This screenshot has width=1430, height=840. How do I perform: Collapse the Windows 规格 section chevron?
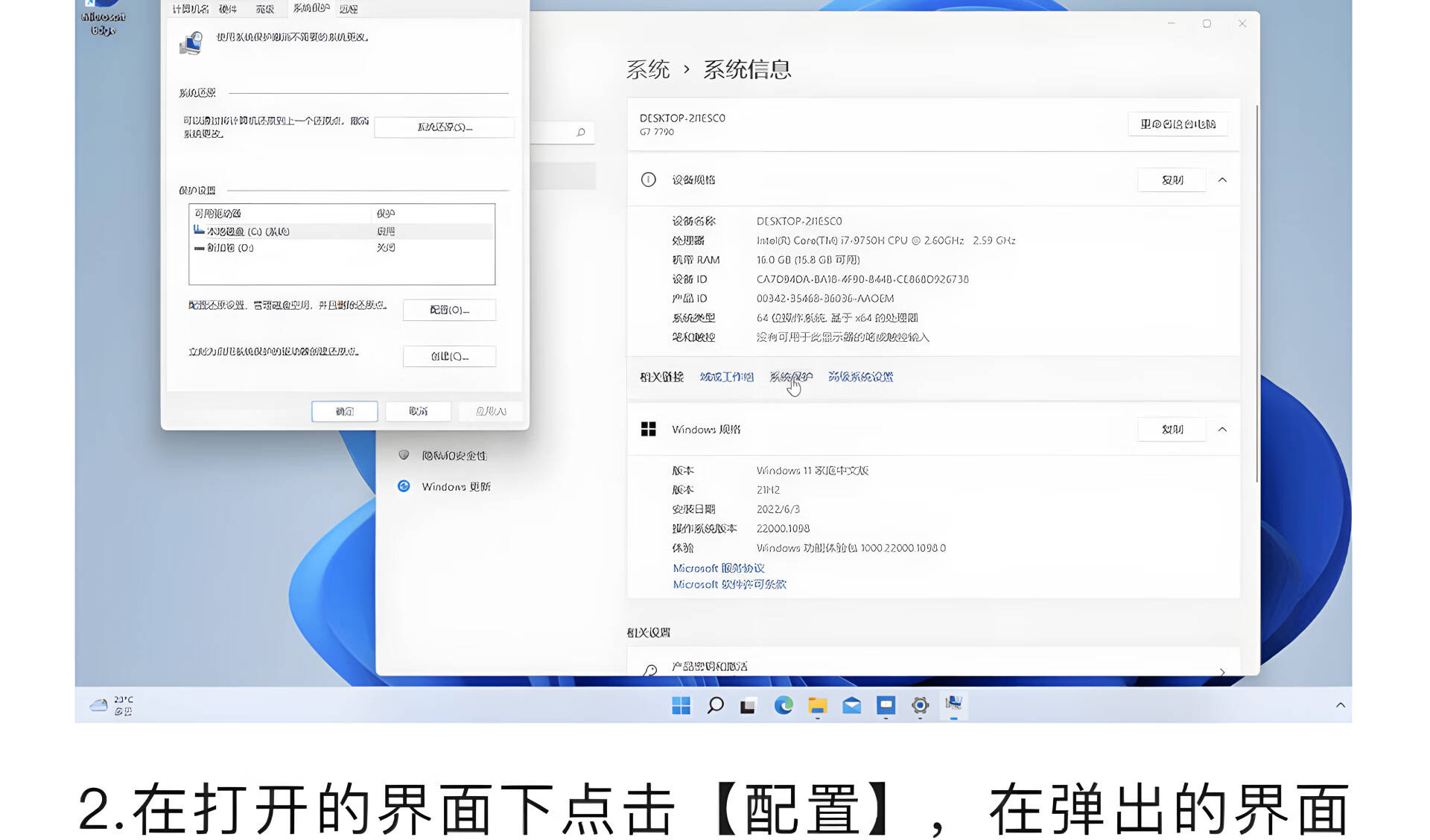[1222, 430]
